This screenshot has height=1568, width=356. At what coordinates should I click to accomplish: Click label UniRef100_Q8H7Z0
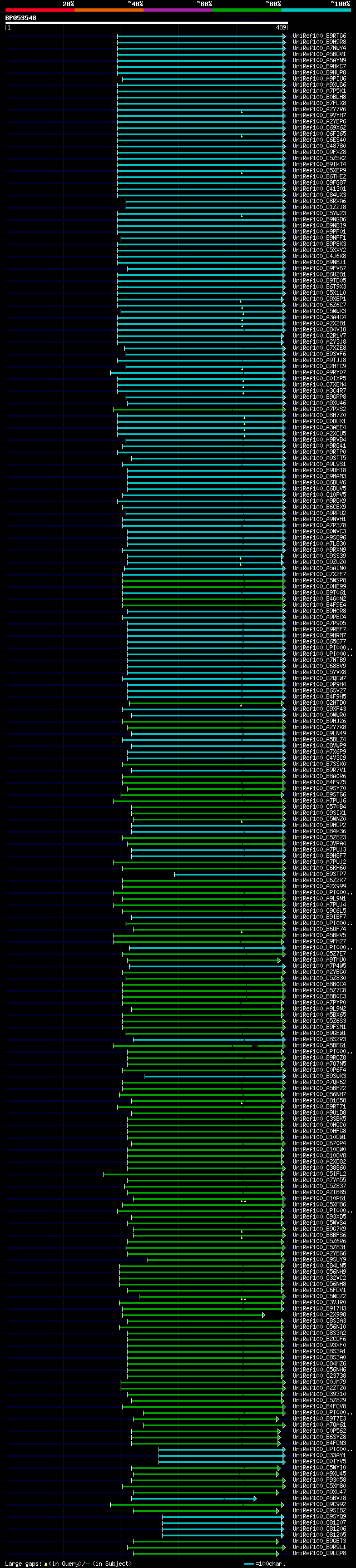pyautogui.click(x=319, y=415)
